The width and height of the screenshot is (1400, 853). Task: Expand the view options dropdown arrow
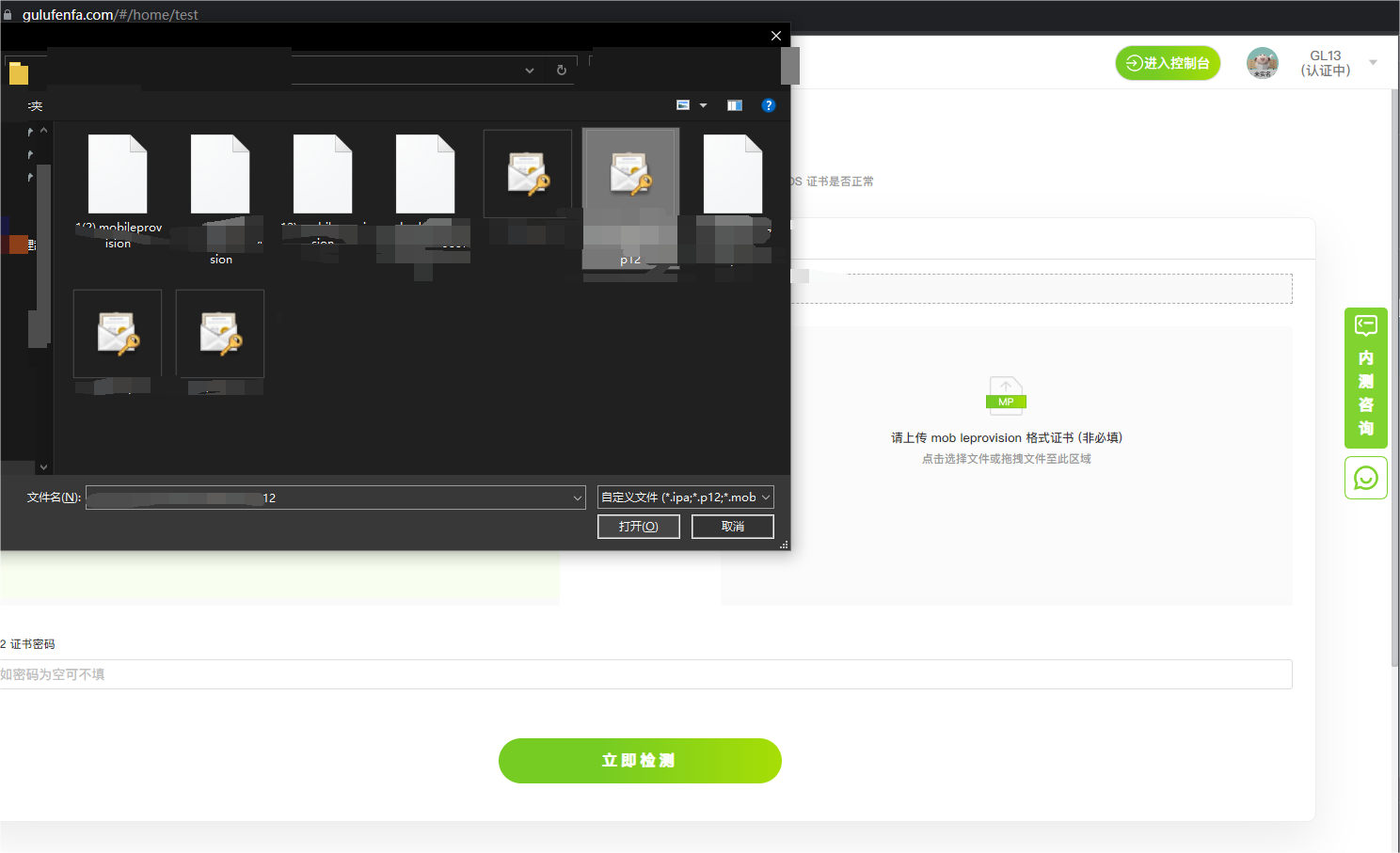pos(703,105)
